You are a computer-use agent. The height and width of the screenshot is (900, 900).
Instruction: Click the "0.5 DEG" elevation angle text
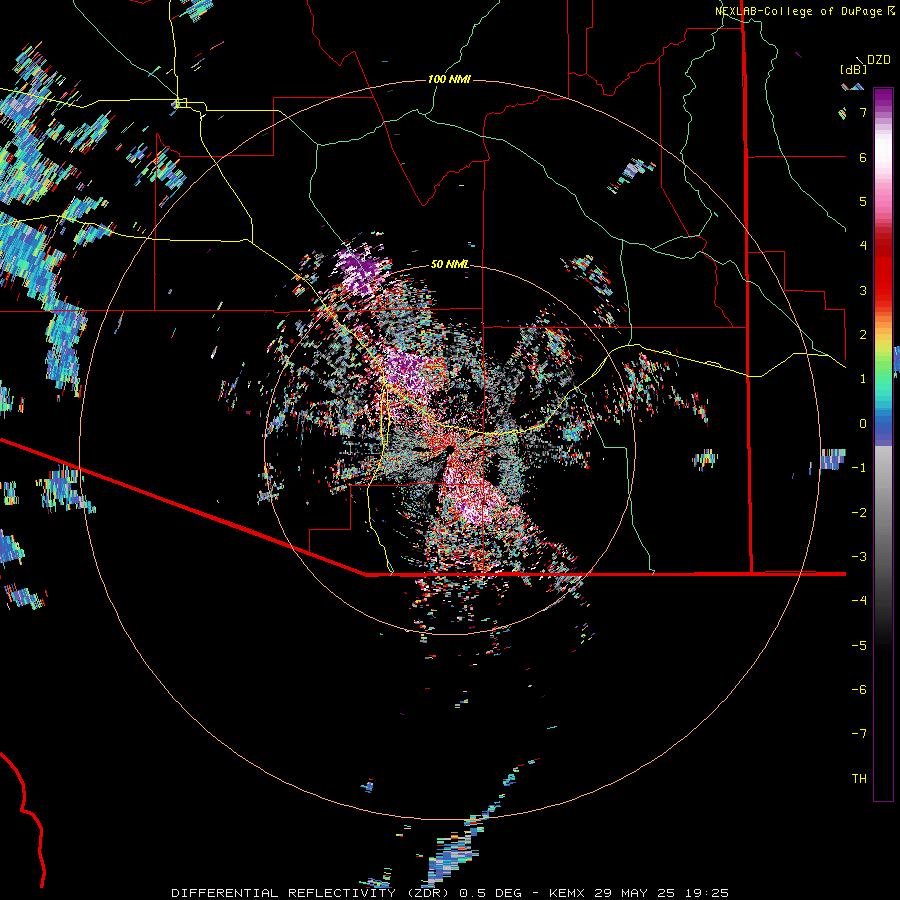[490, 893]
